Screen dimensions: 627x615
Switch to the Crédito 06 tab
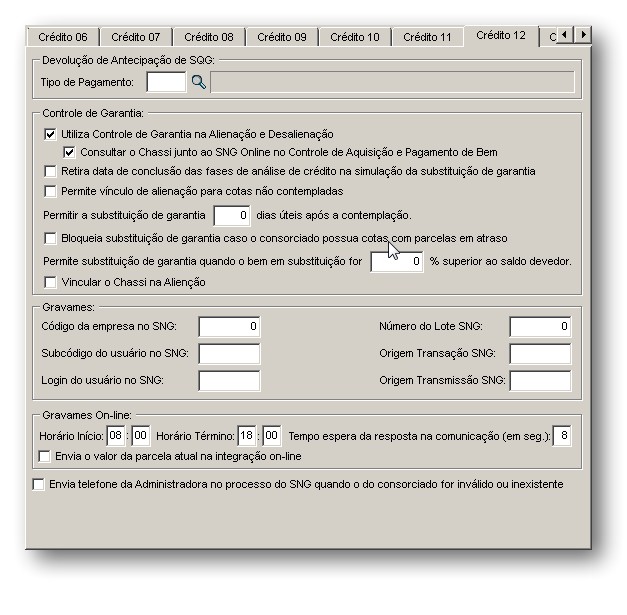point(63,37)
